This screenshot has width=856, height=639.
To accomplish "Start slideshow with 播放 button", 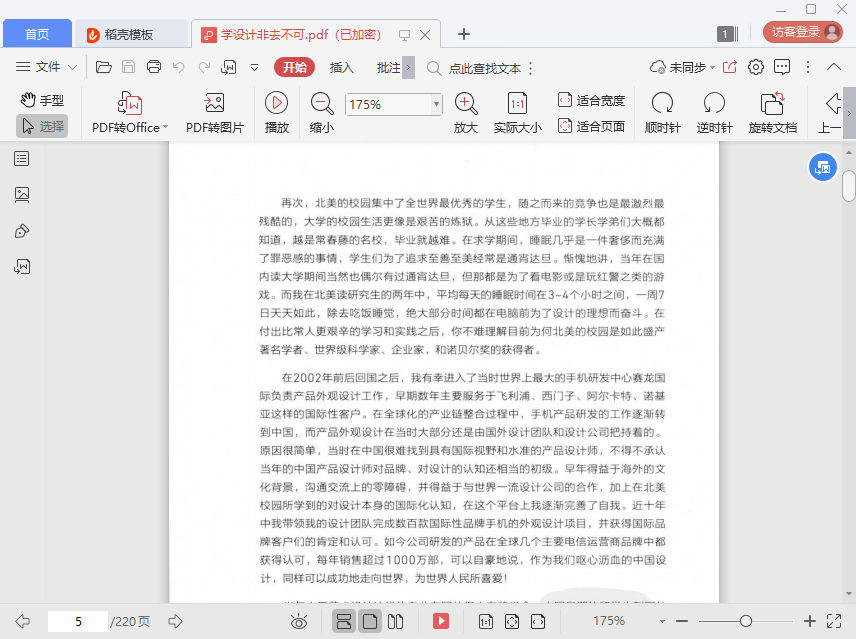I will [x=277, y=112].
